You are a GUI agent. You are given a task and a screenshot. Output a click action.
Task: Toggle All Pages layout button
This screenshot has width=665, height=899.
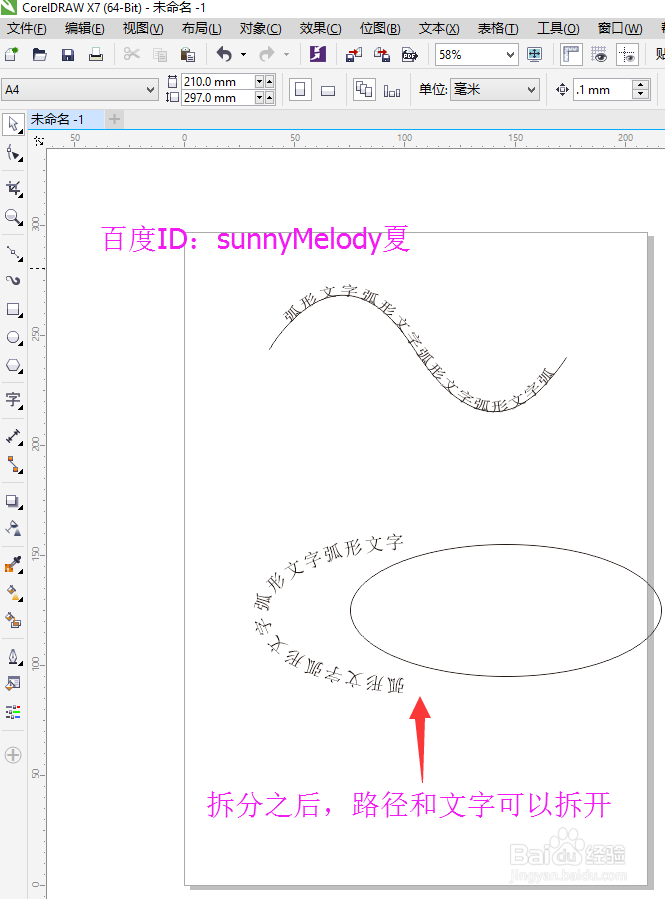click(x=364, y=90)
